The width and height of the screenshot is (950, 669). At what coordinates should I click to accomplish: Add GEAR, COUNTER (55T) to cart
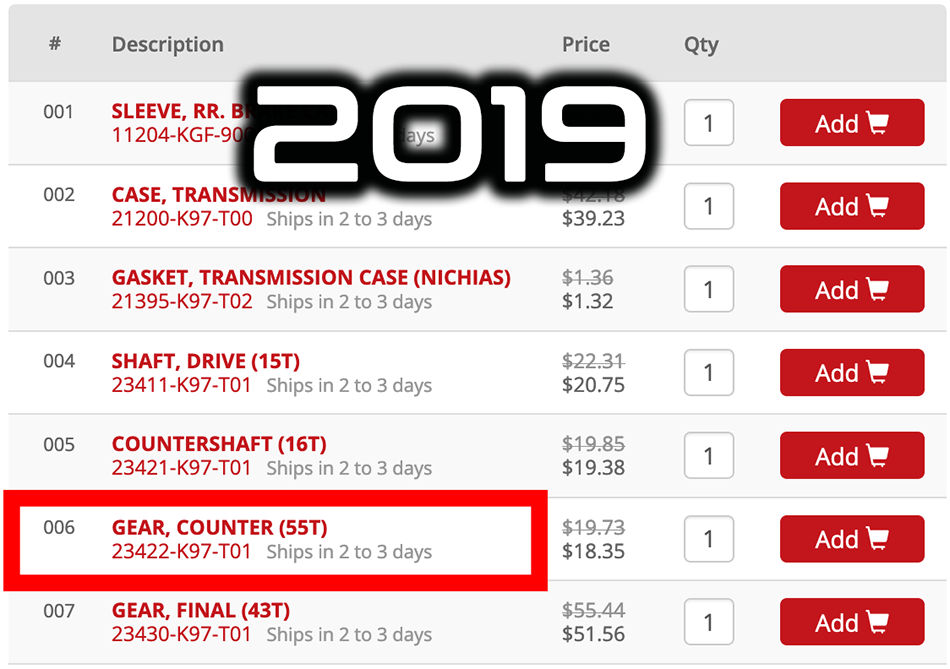point(851,539)
